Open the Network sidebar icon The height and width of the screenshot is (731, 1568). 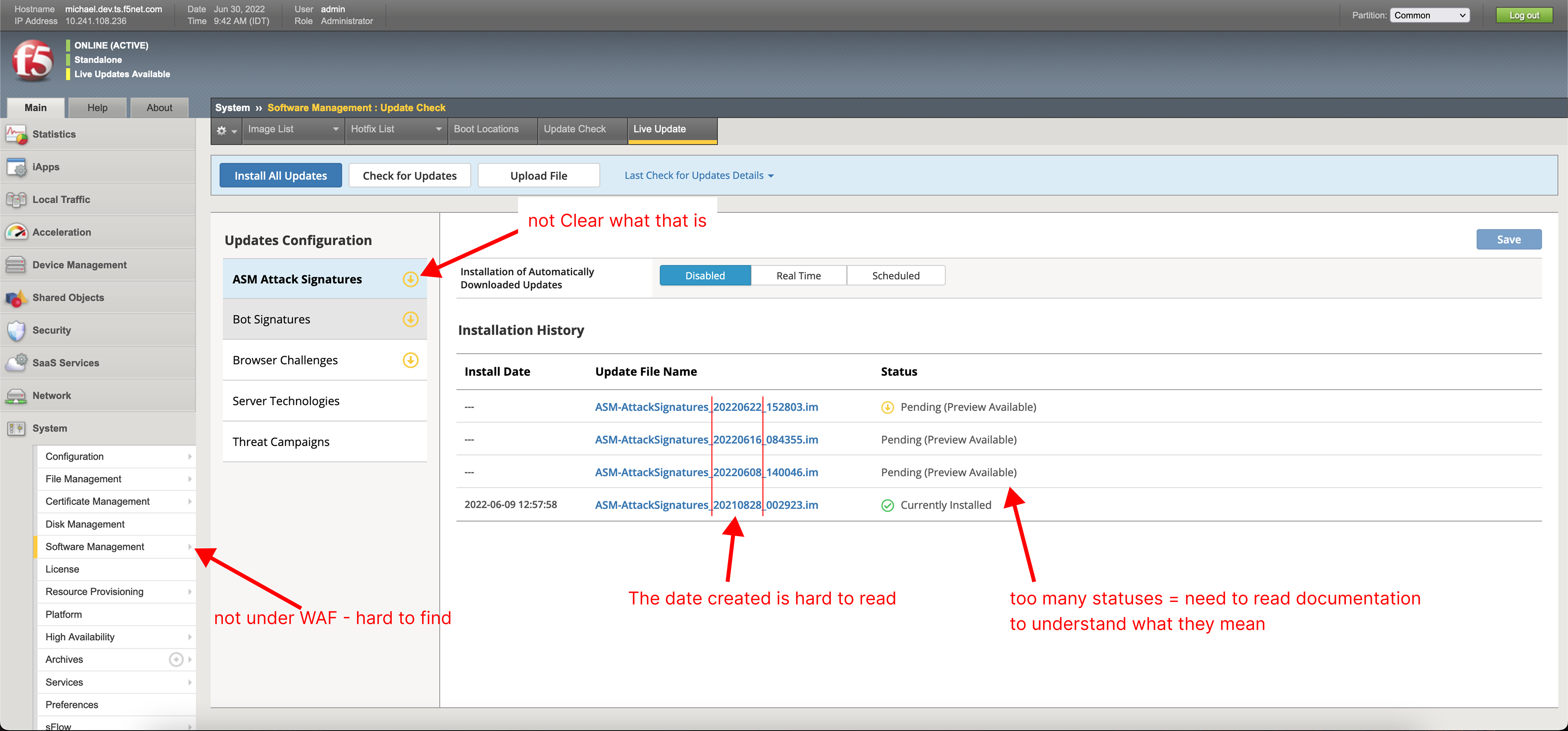coord(16,396)
